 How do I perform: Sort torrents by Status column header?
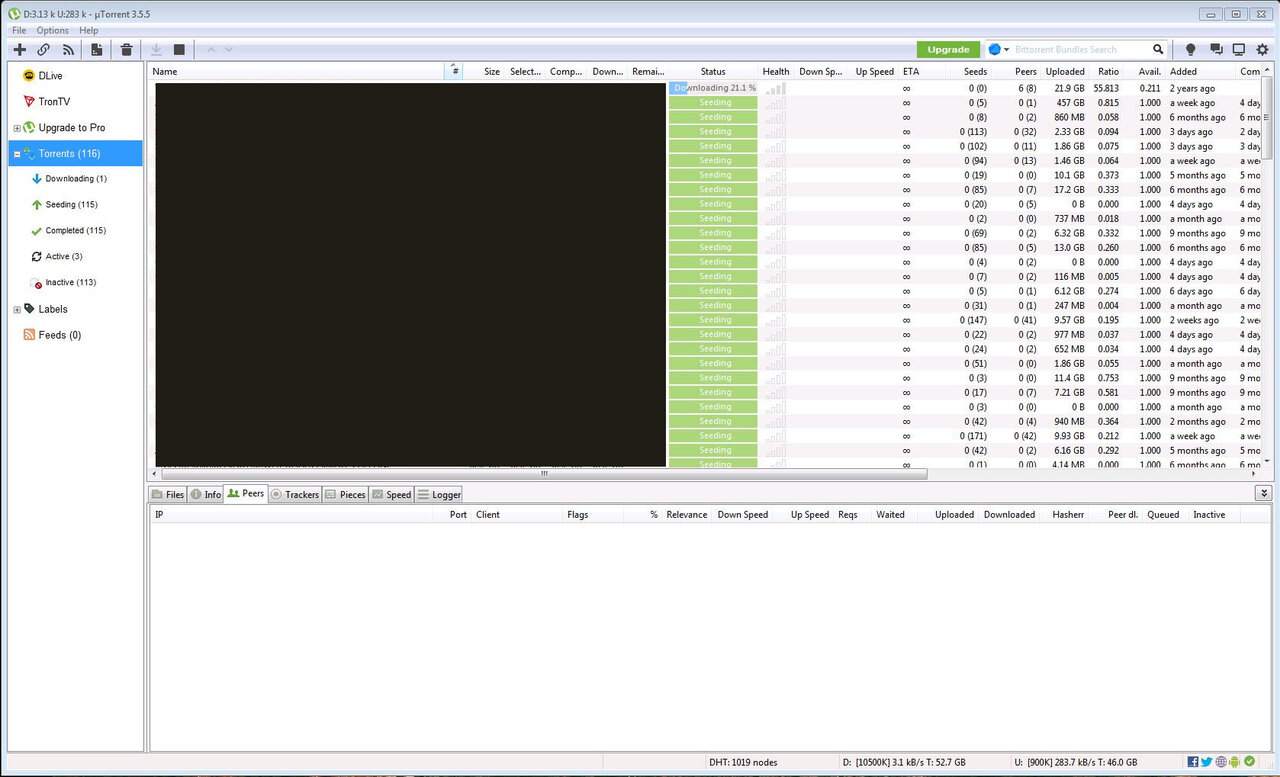click(713, 71)
